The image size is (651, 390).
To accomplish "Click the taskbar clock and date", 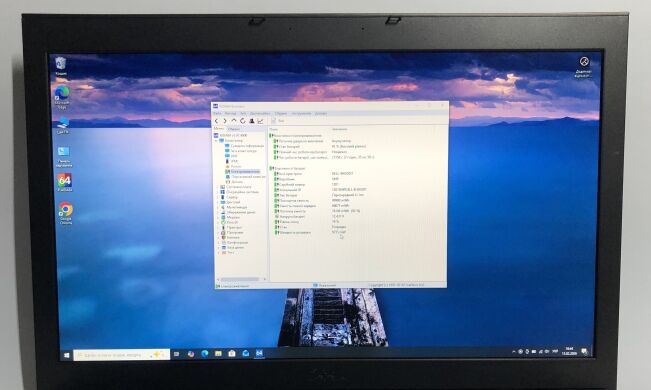I will (569, 351).
